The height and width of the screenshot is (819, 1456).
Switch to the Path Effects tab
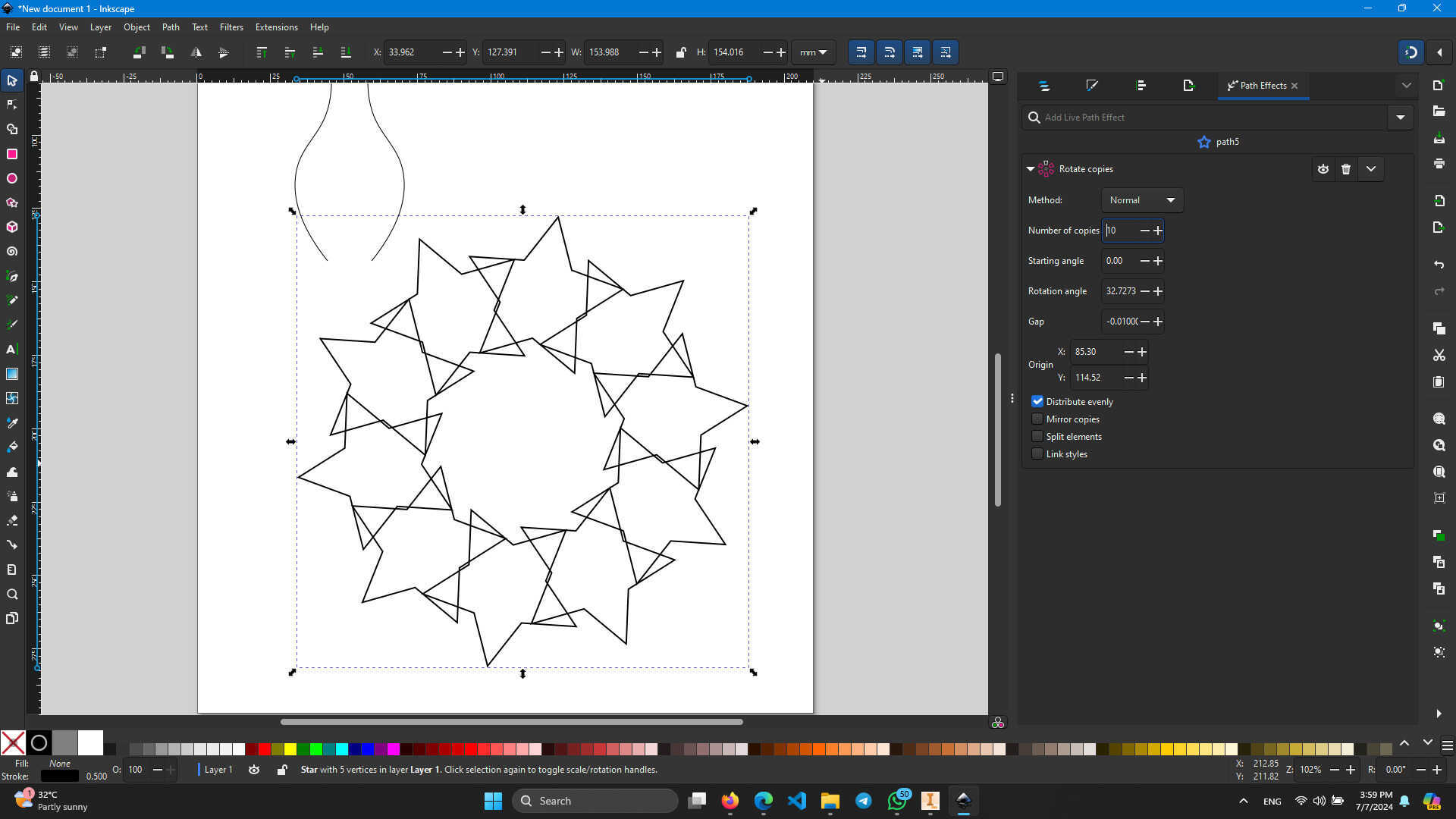coord(1257,86)
